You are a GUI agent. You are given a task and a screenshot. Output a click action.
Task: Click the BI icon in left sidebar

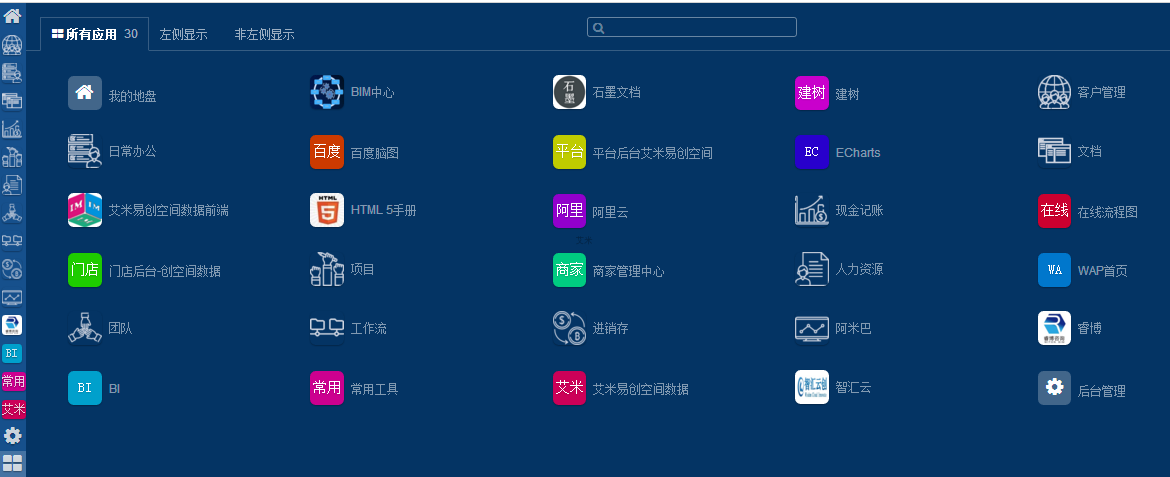12,353
